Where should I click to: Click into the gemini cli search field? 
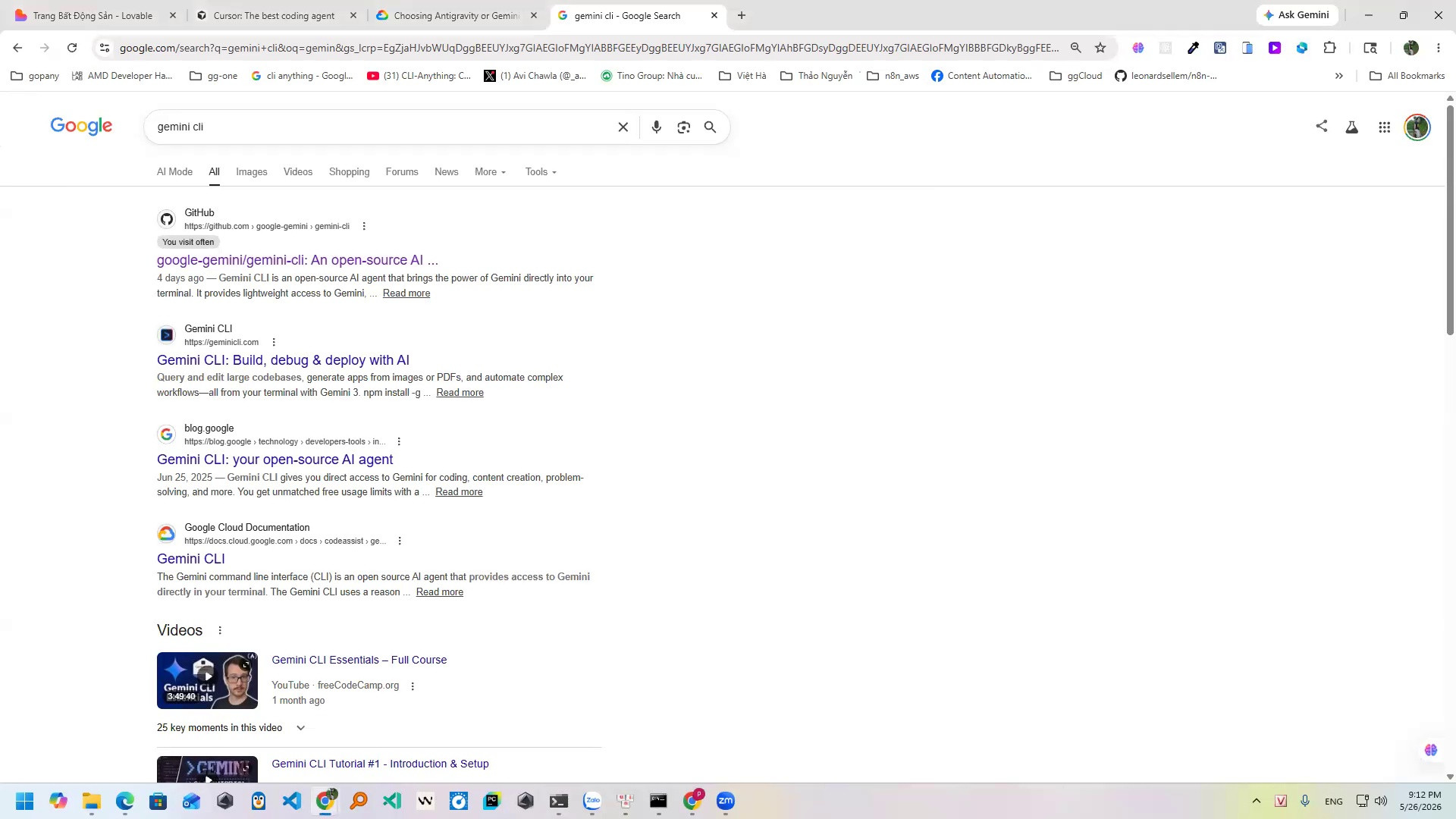383,127
